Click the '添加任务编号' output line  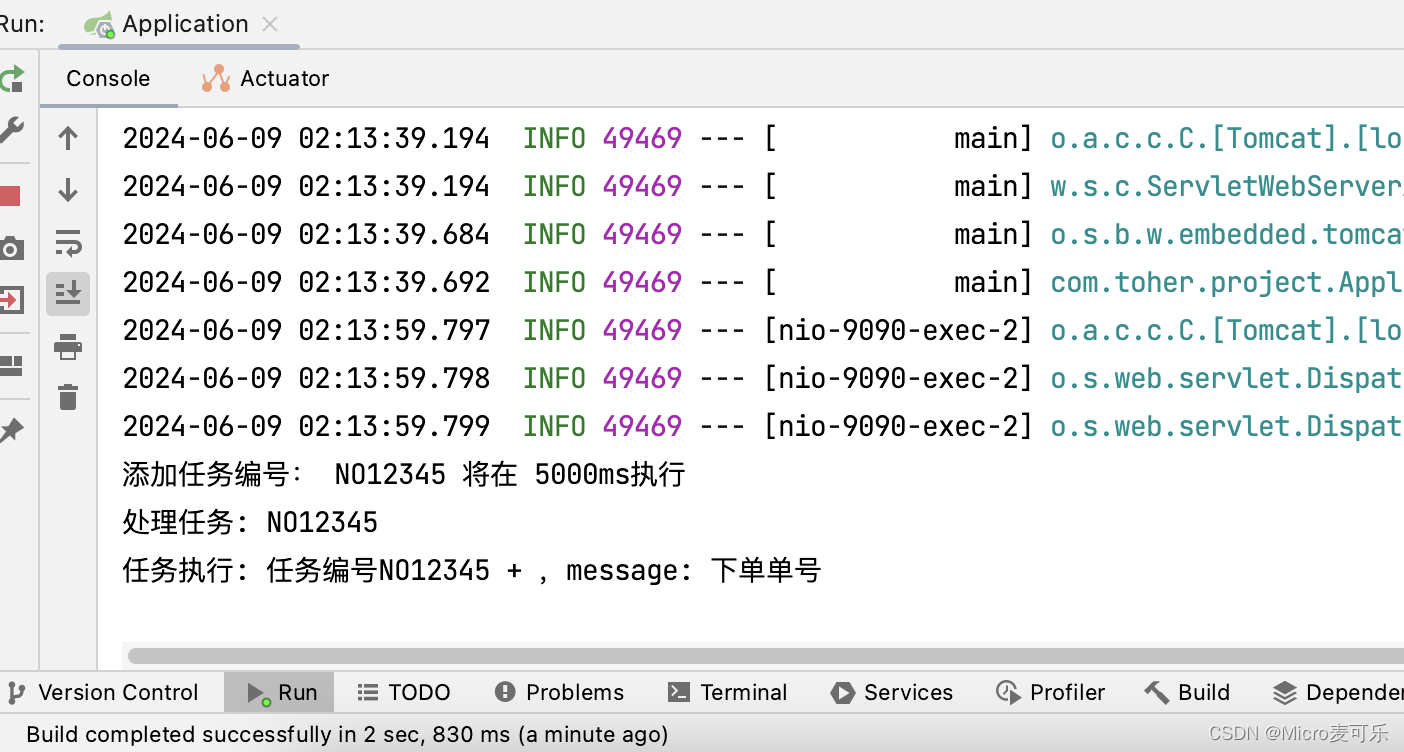404,474
